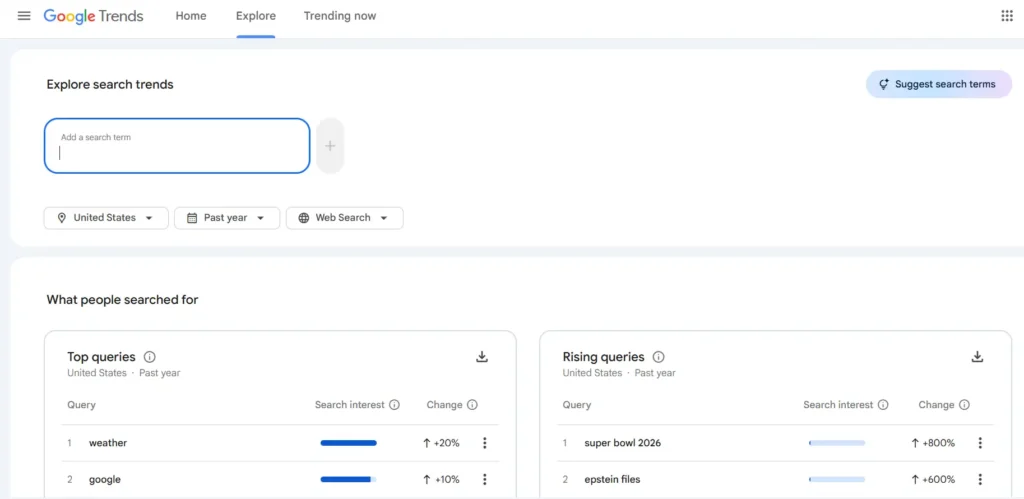Download the Rising queries data
The height and width of the screenshot is (499, 1024).
pyautogui.click(x=977, y=357)
